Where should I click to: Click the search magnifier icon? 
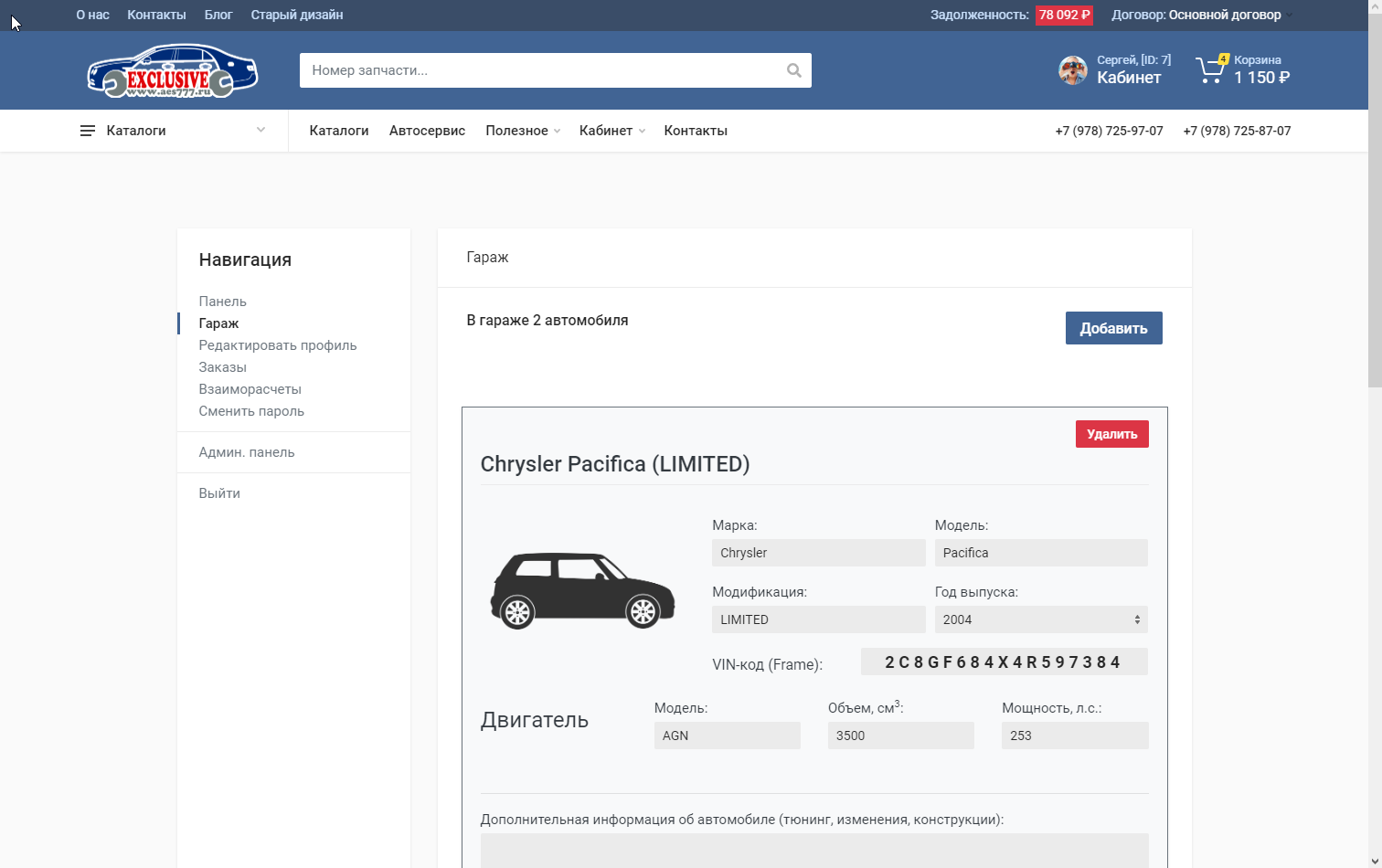point(793,70)
